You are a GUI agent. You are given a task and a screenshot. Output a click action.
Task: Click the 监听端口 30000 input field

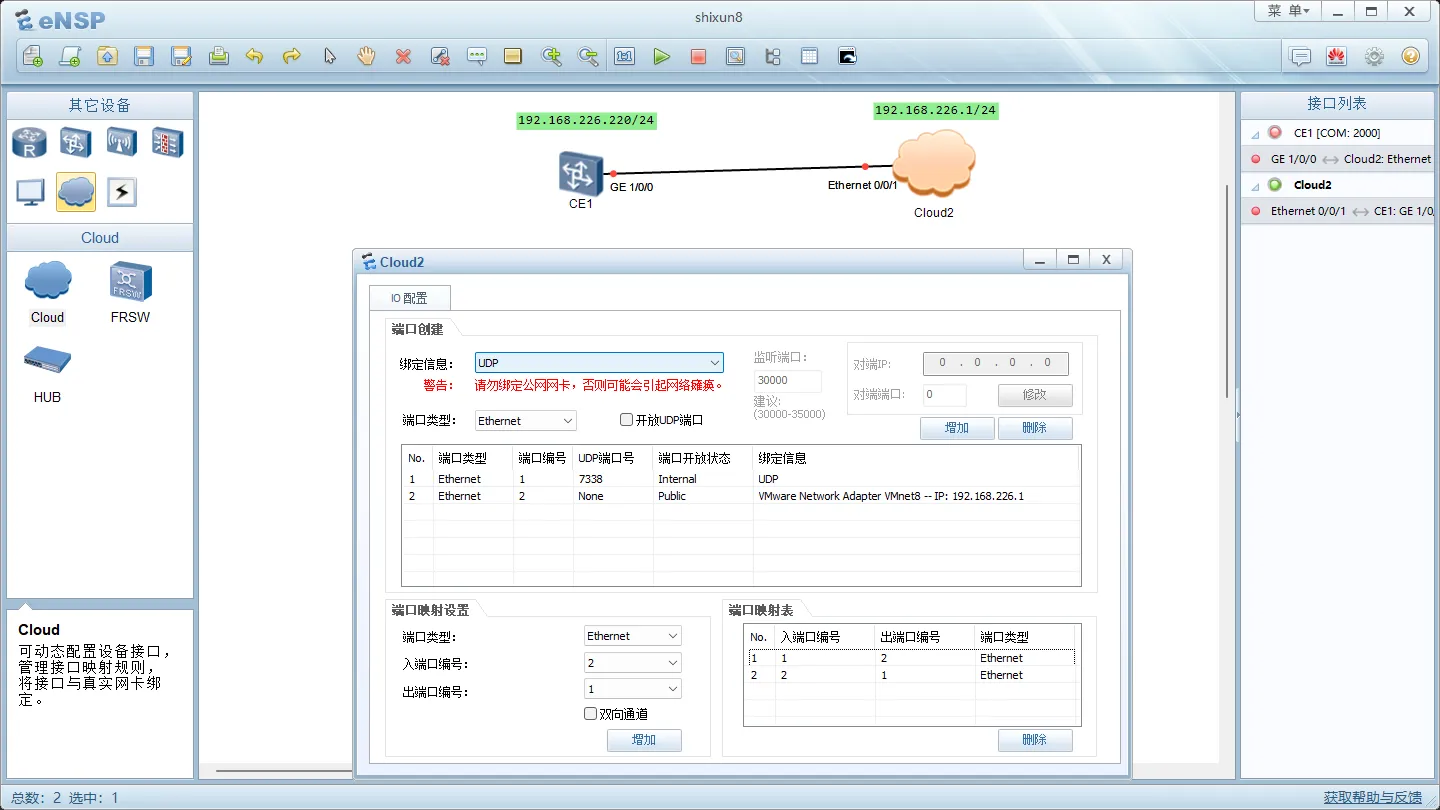click(x=788, y=381)
